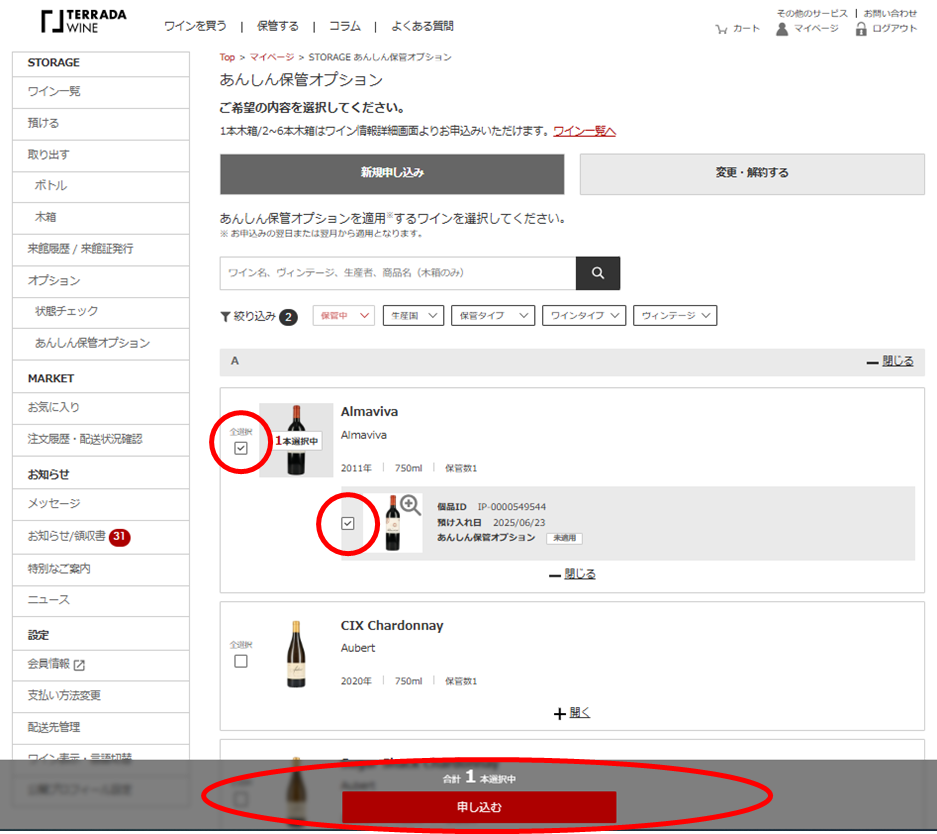The width and height of the screenshot is (937, 834).
Task: Toggle select-all checkbox for Almaviva
Action: coord(241,448)
